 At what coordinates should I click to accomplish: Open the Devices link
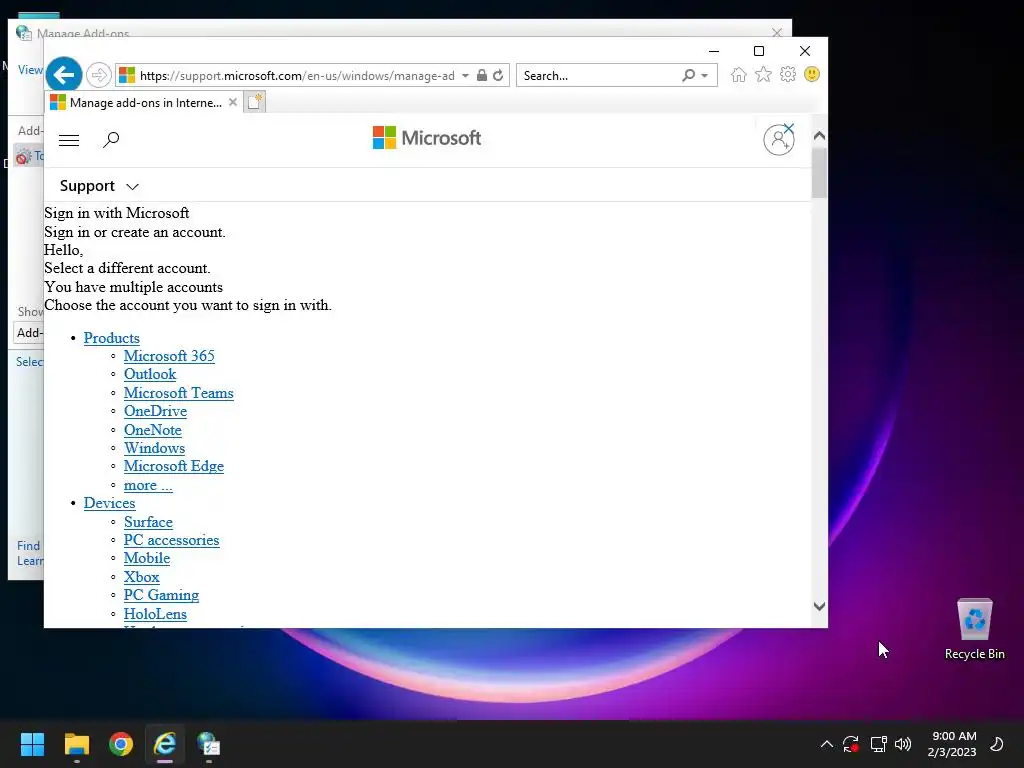point(110,503)
